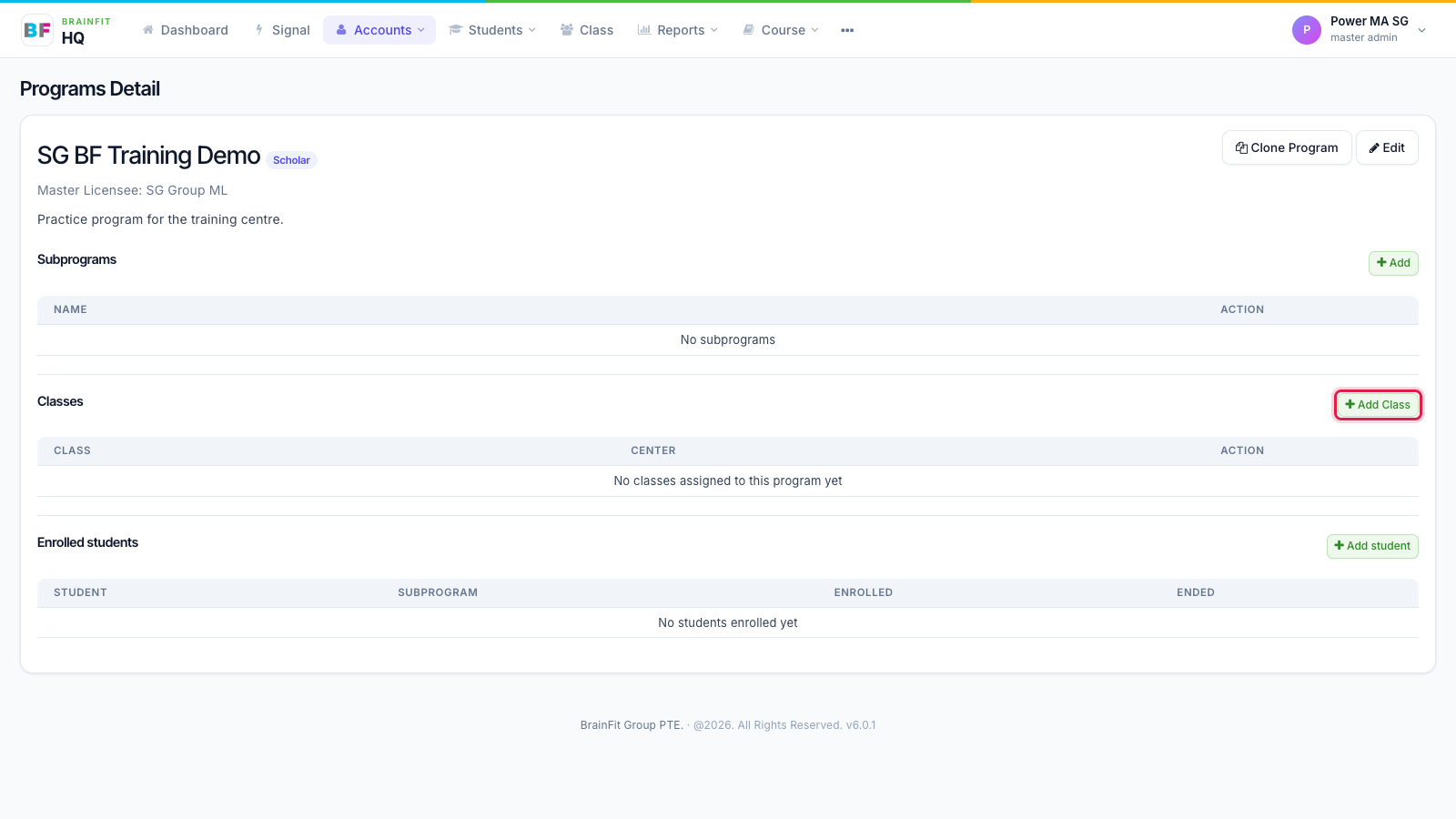
Task: Open the Dashboard home icon link
Action: [186, 30]
